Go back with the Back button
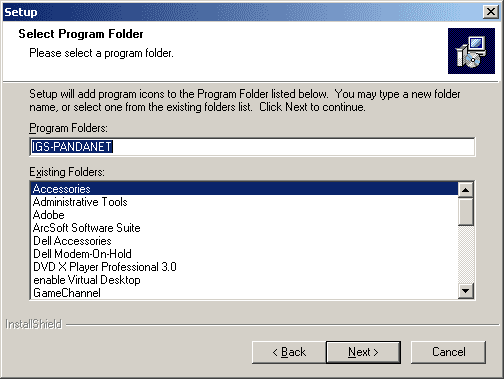The height and width of the screenshot is (379, 504). (289, 352)
